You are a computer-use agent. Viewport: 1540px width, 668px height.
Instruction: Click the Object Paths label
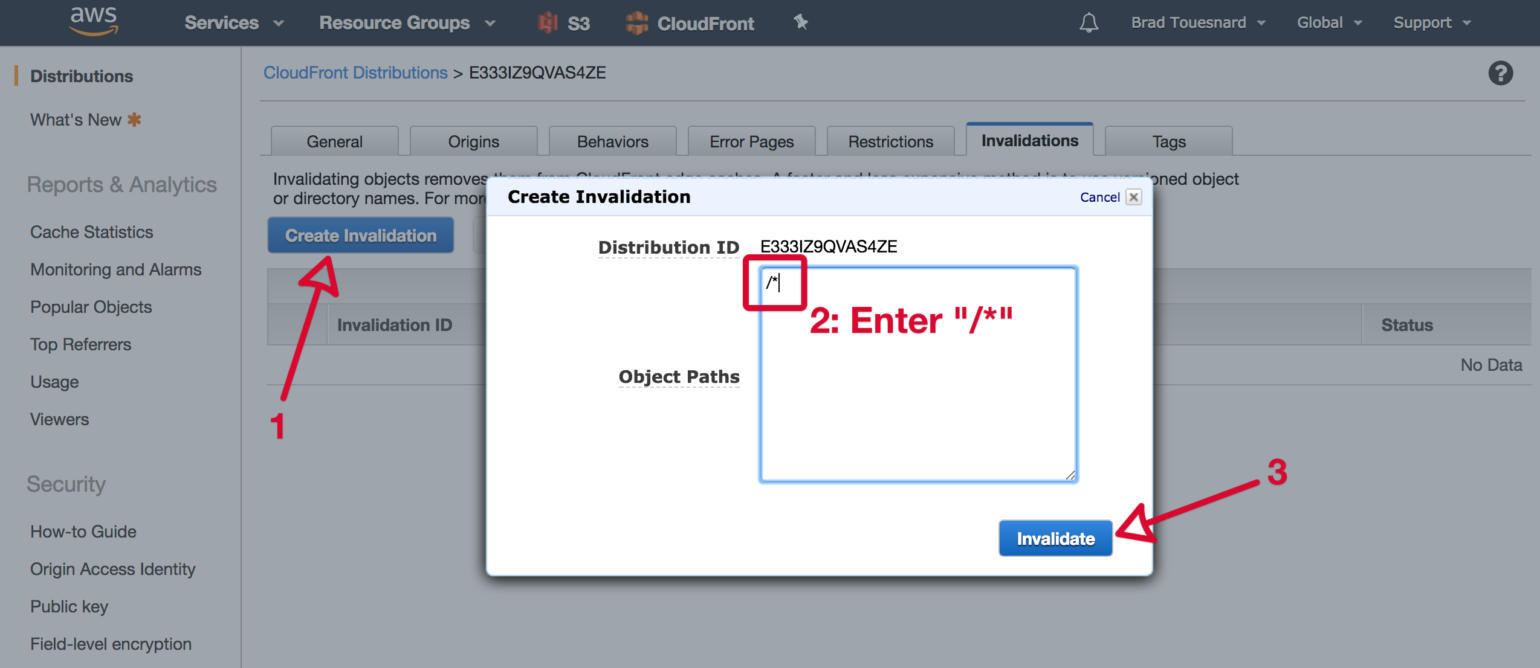click(x=679, y=377)
